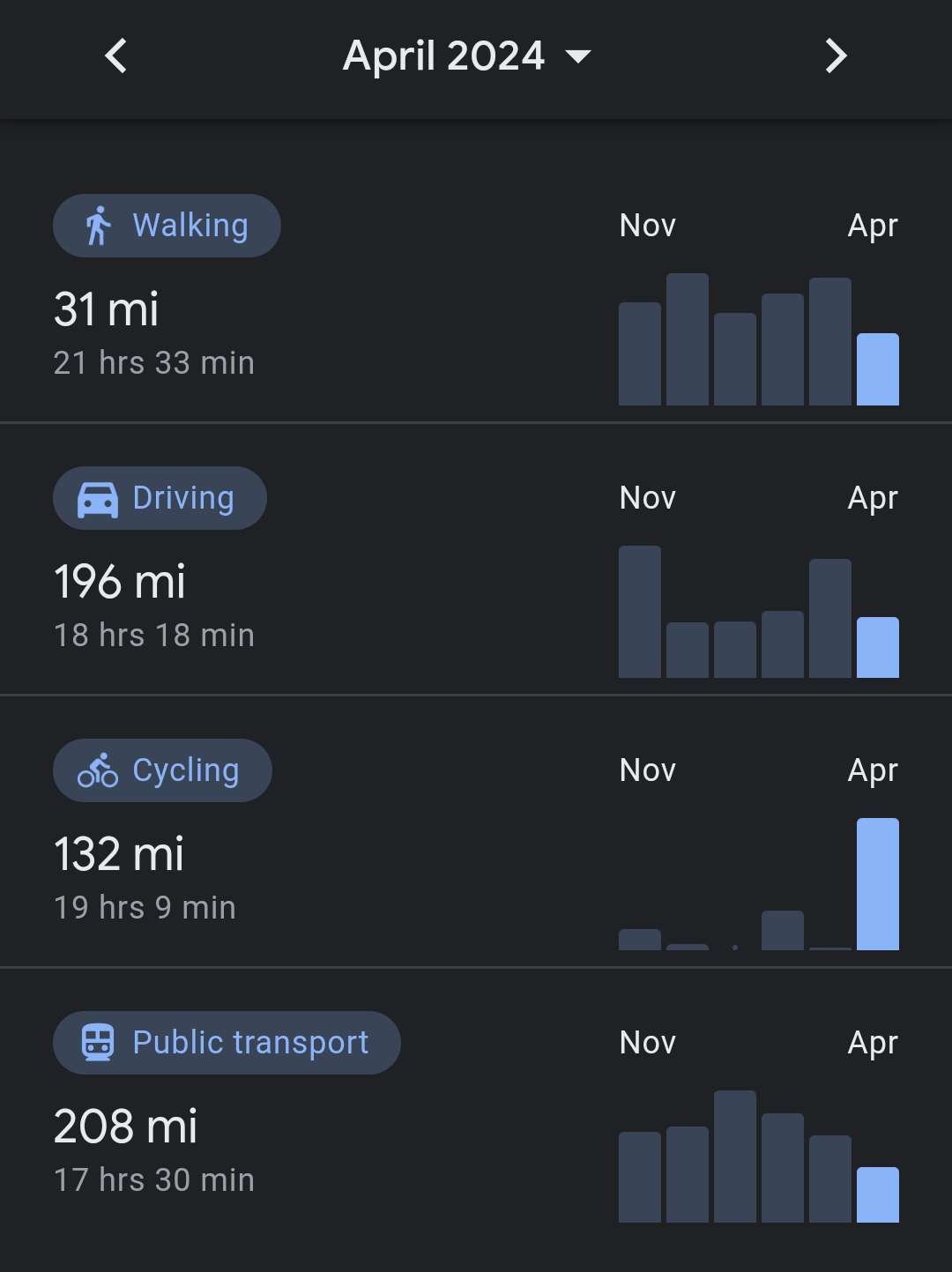The width and height of the screenshot is (952, 1272).
Task: Tap the 132 mi cycling distance
Action: click(119, 854)
